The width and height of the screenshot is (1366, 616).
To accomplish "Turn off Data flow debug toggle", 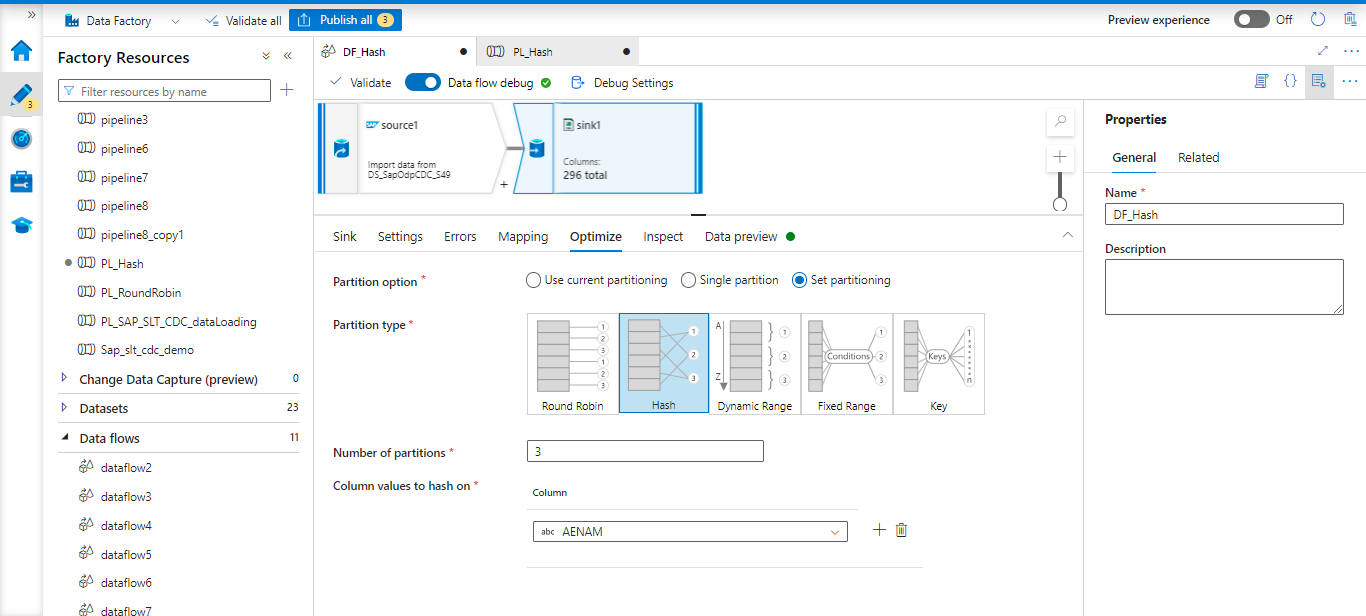I will 423,83.
